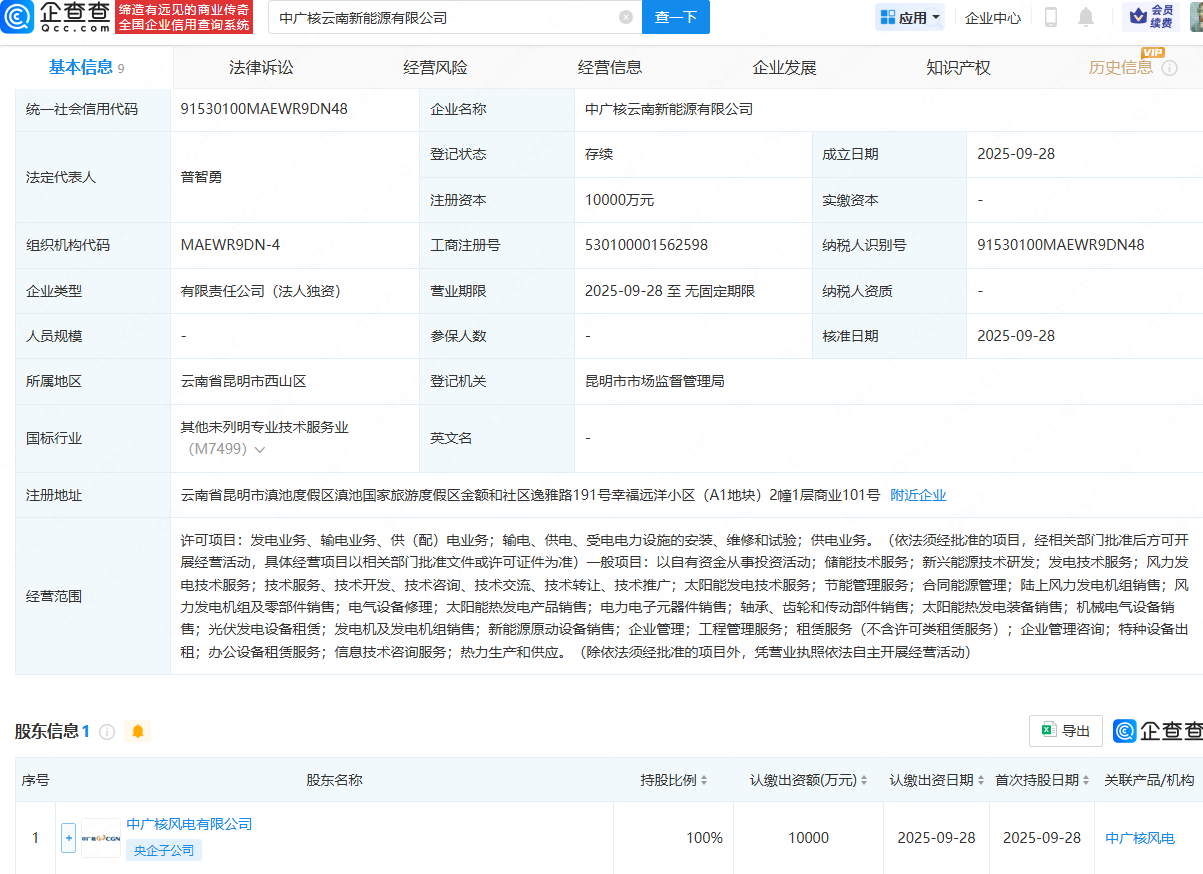Click the info icon next to 历史信息
The height and width of the screenshot is (874, 1203).
tap(1166, 68)
